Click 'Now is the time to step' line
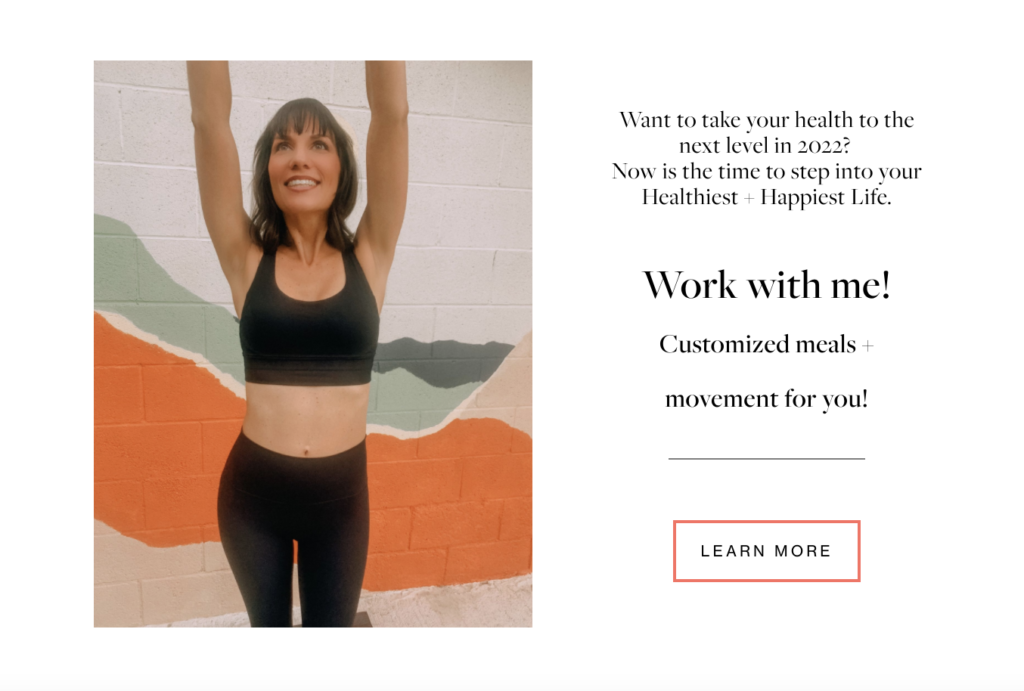This screenshot has width=1024, height=691. (x=767, y=171)
